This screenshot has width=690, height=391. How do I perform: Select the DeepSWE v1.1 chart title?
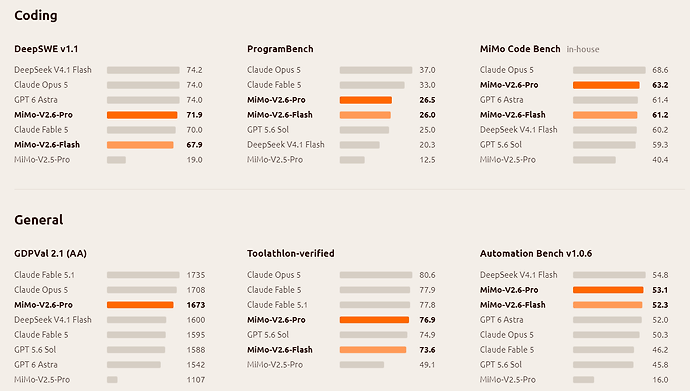pos(46,49)
